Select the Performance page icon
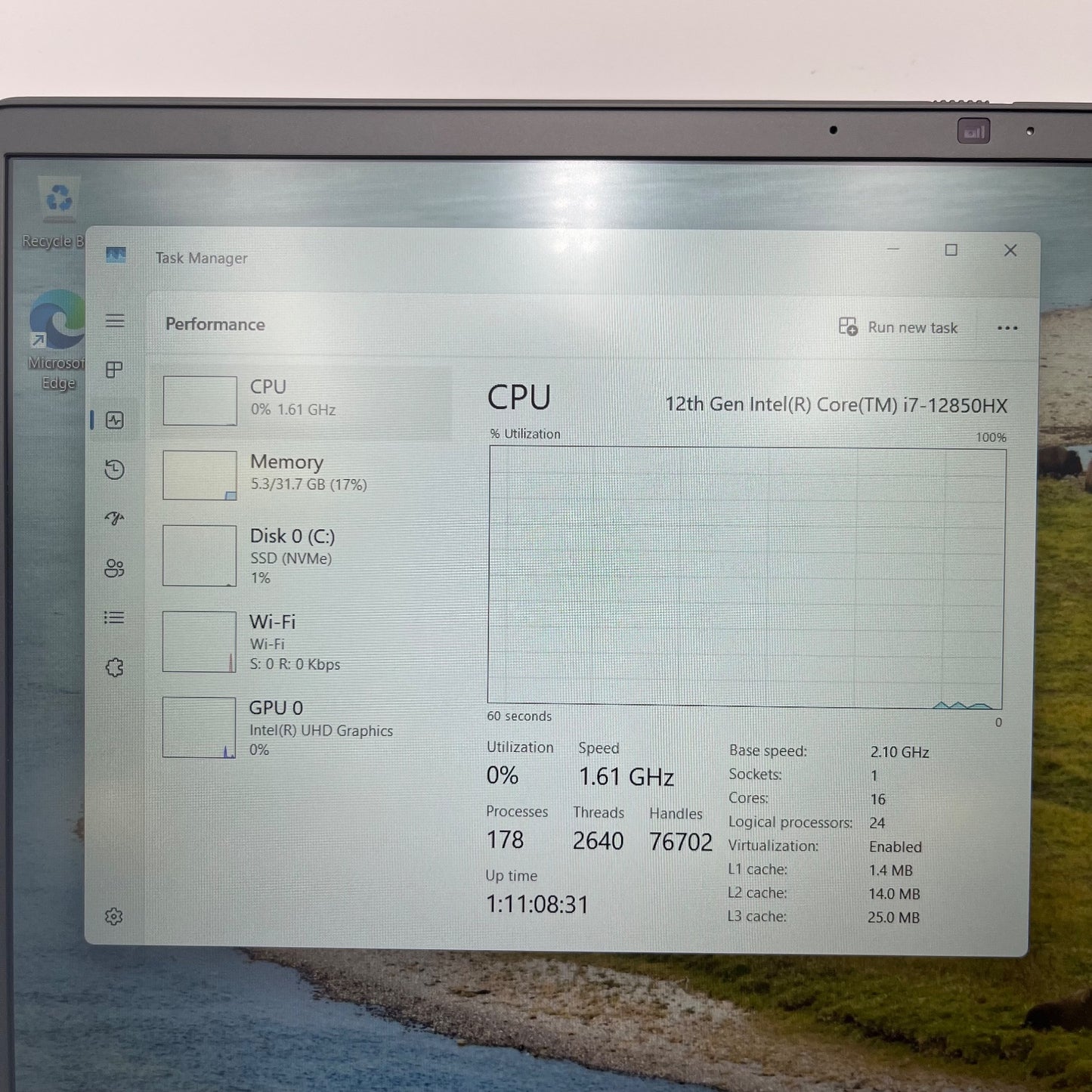The image size is (1092, 1092). (x=115, y=420)
